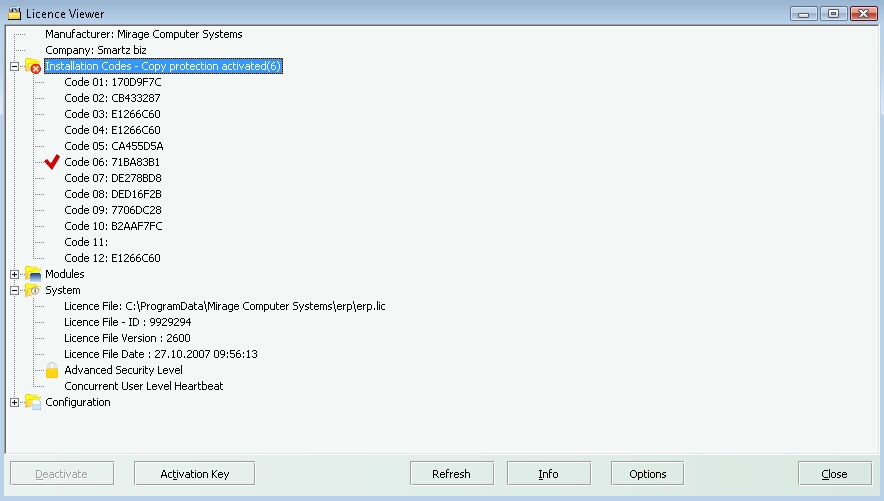Click the Licence Viewer title bar icon
884x501 pixels.
pos(13,13)
